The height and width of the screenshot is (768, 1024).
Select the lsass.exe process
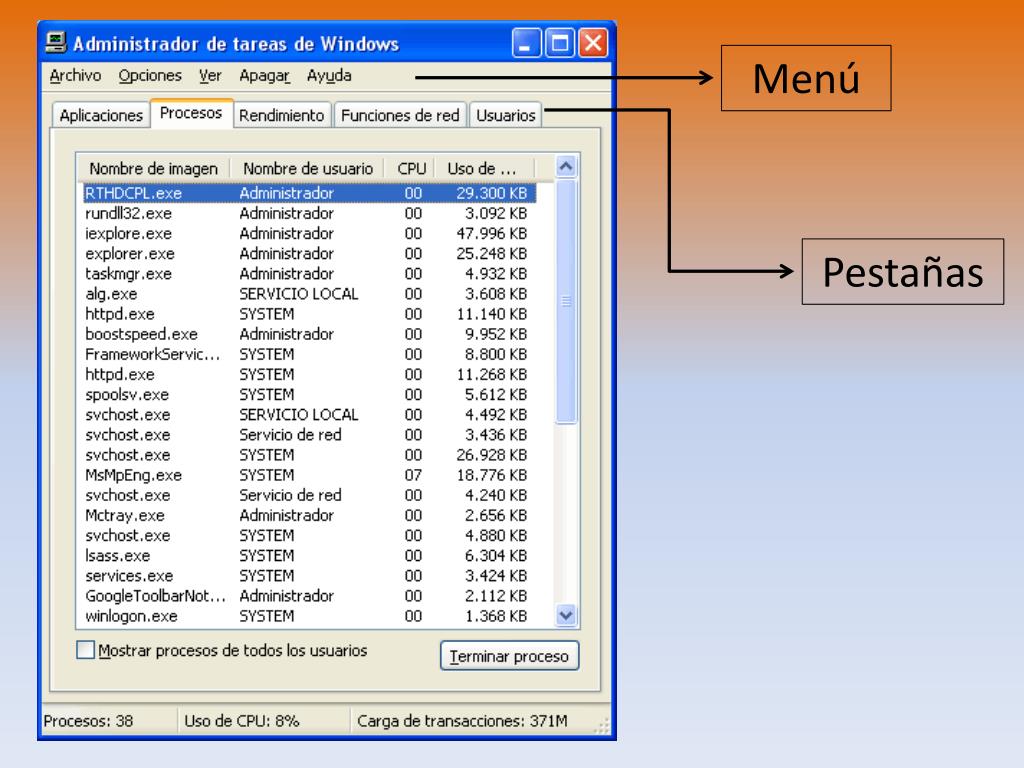[310, 556]
